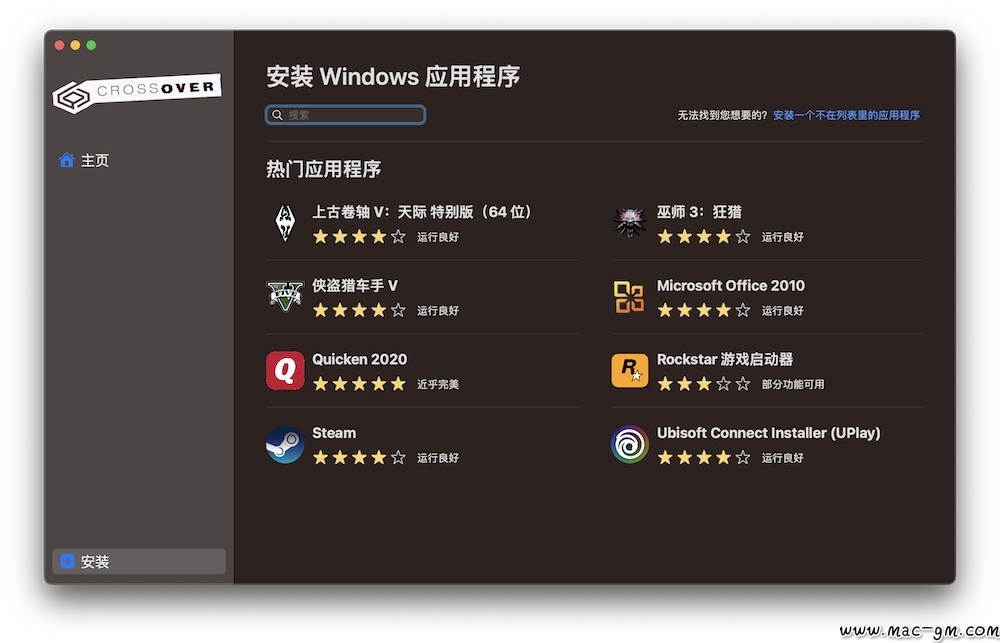Click the star rating under Quicken 2020
1000x643 pixels.
click(x=359, y=384)
